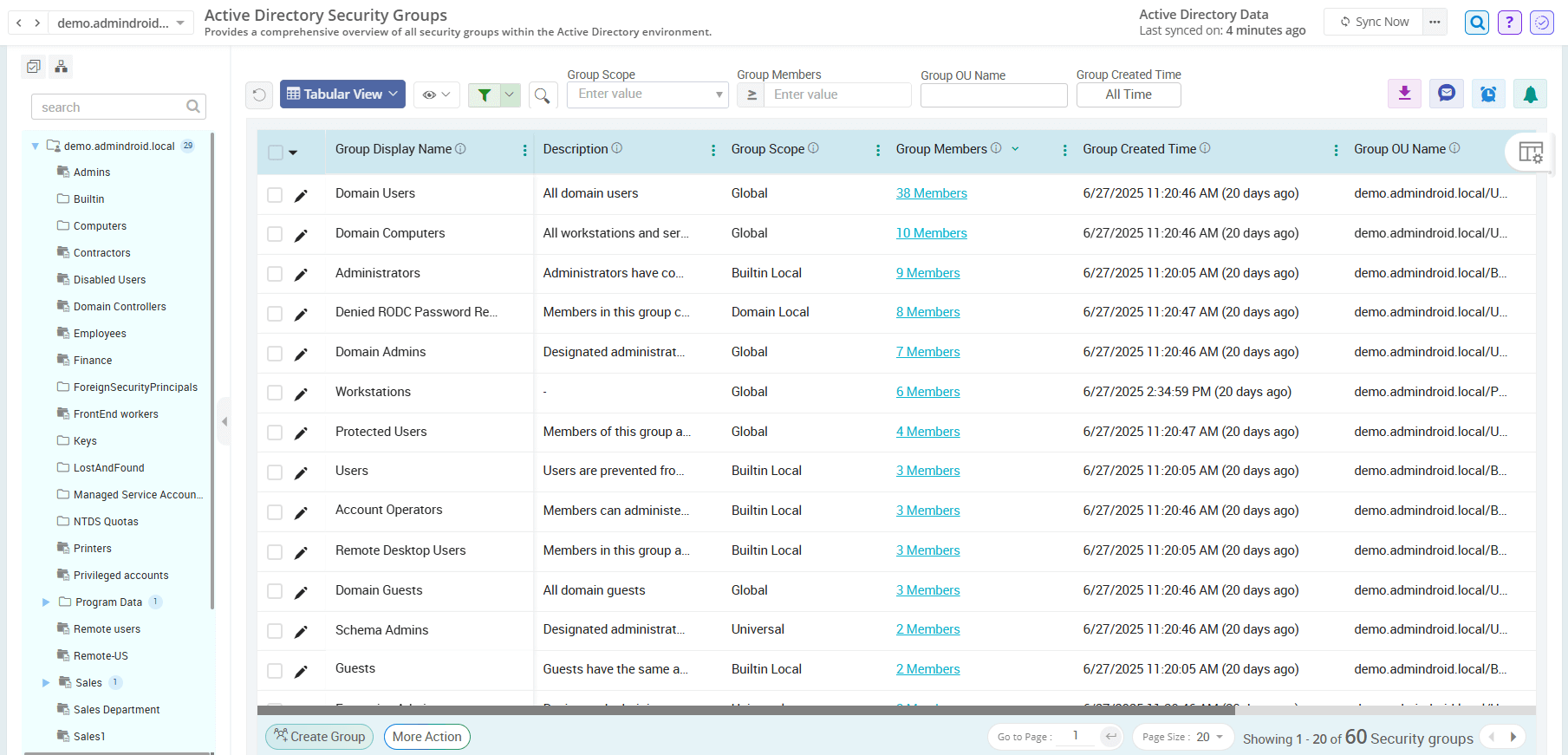Click the More Action button
The width and height of the screenshot is (1568, 755).
[427, 737]
